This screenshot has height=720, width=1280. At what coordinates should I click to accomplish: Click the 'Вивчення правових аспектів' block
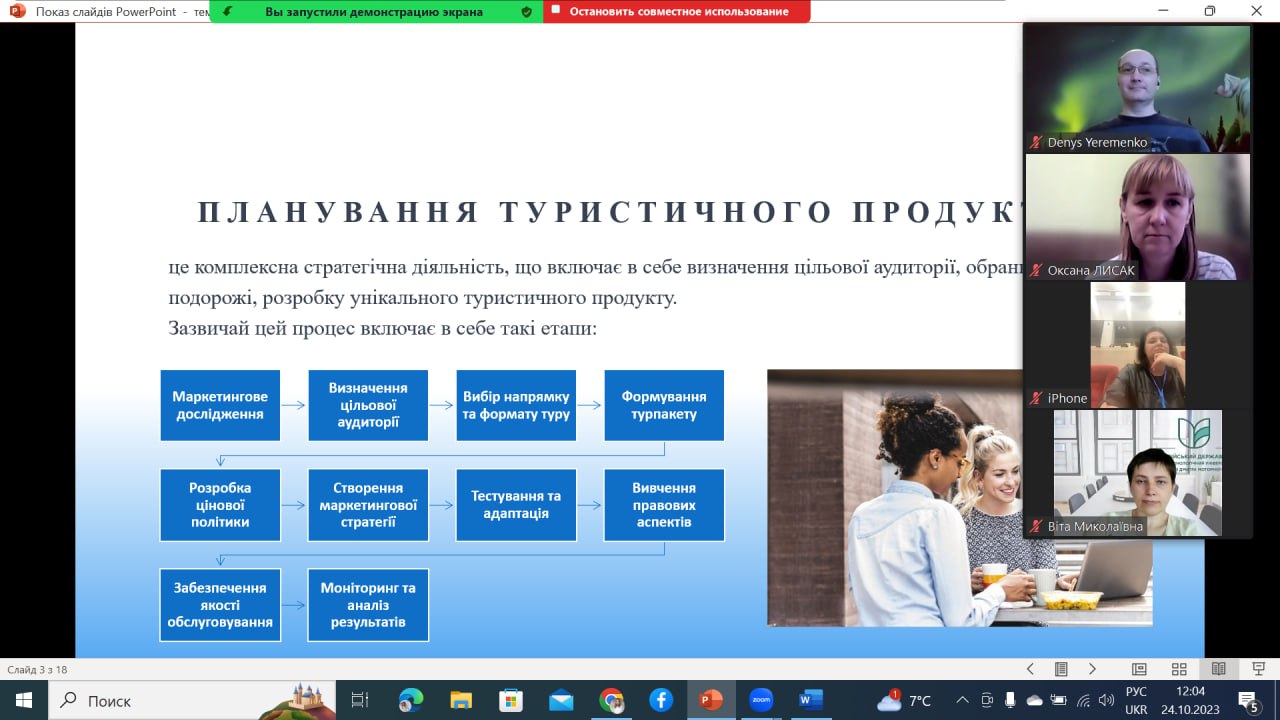click(x=664, y=505)
